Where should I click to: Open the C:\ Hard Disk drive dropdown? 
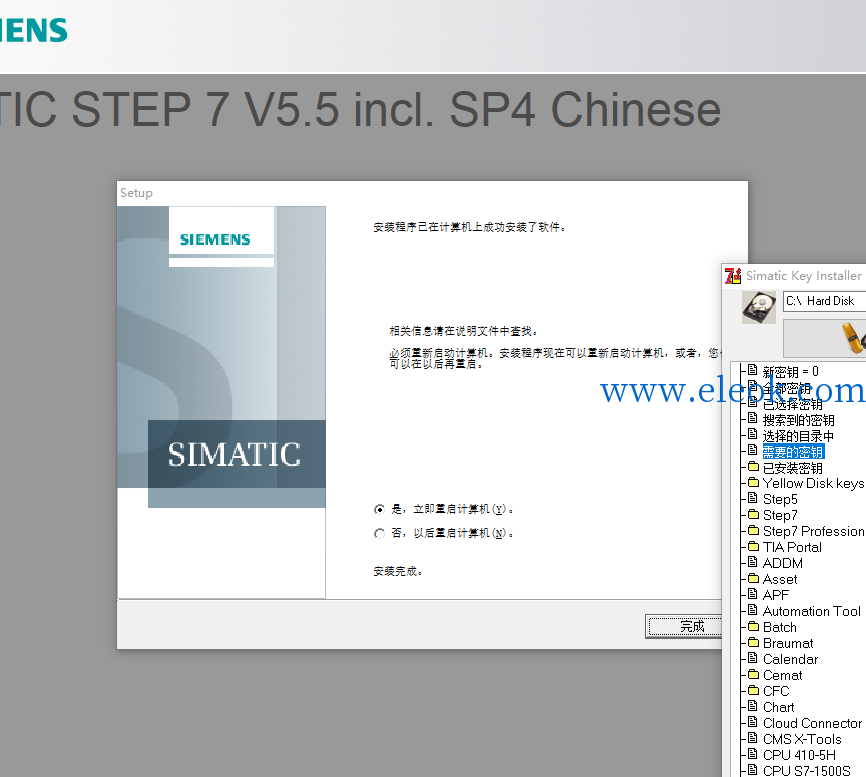click(824, 302)
